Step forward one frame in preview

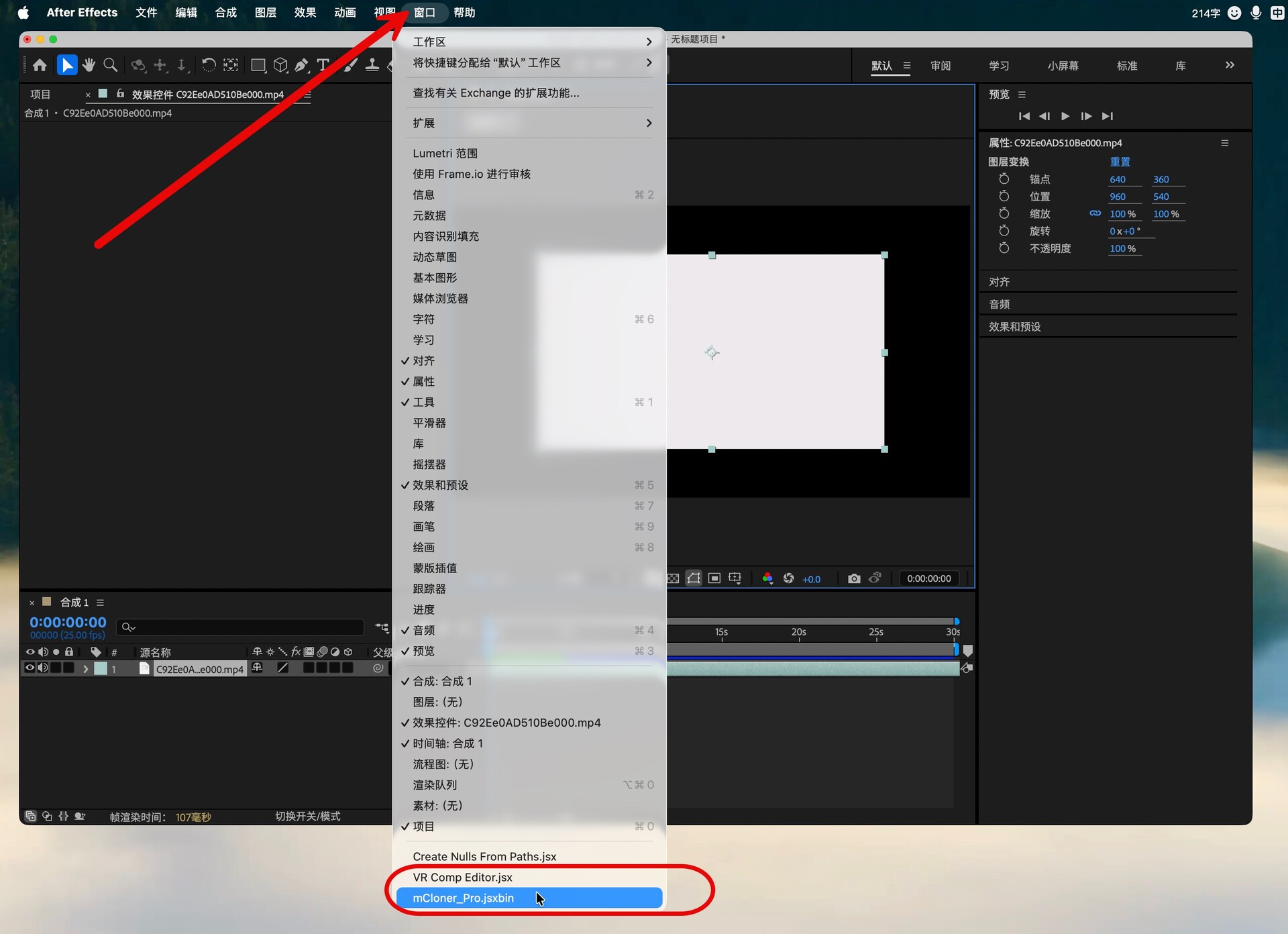pos(1086,116)
